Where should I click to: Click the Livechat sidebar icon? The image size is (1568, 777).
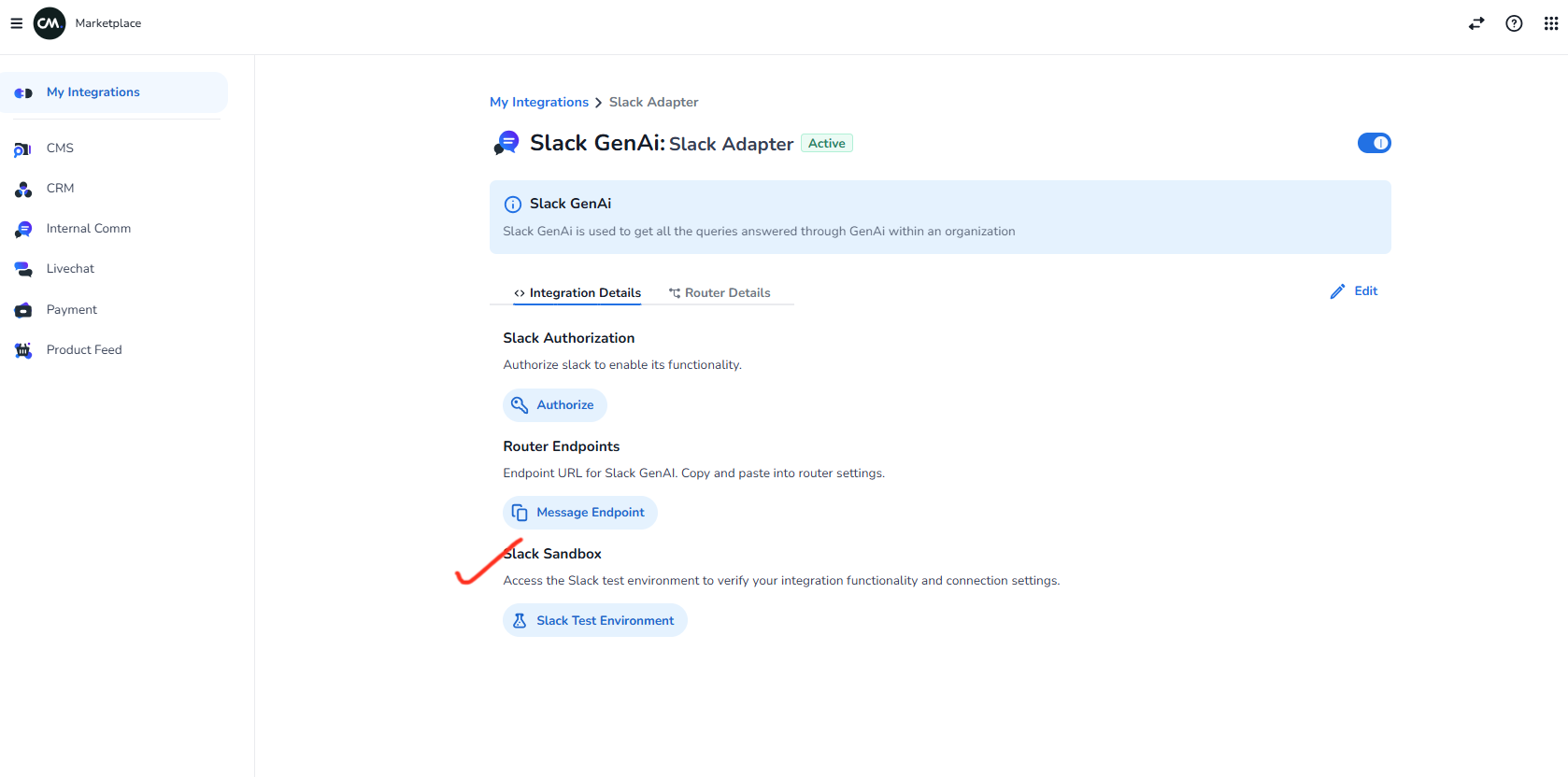point(23,269)
